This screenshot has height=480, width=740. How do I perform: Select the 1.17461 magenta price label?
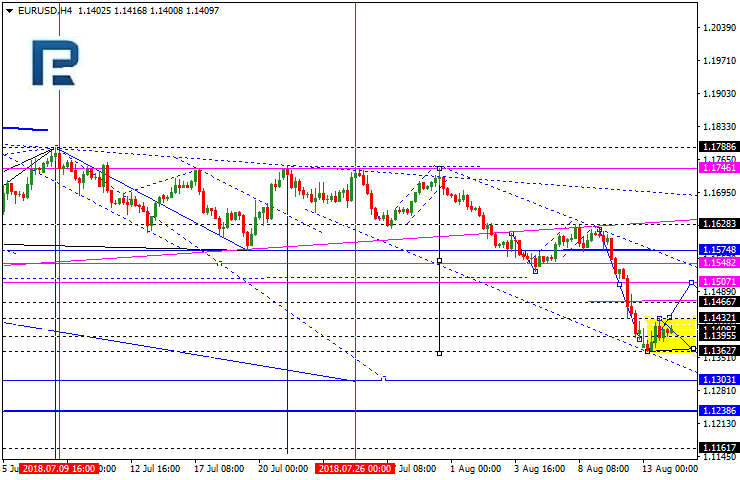click(x=719, y=168)
